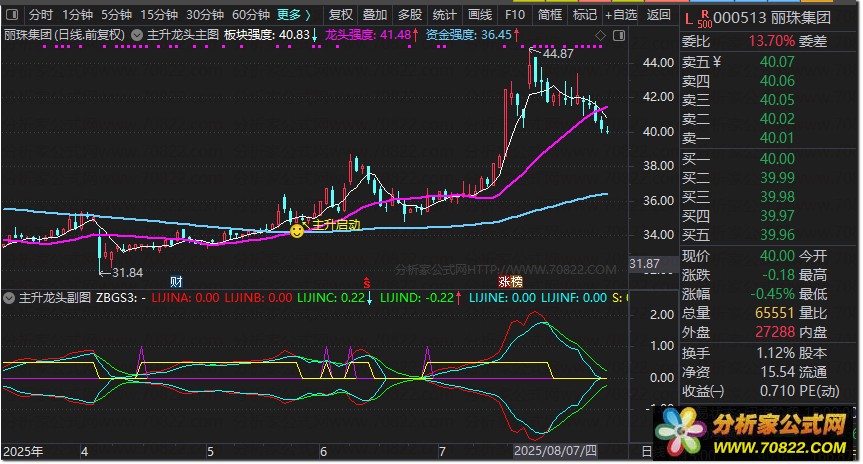Select the 30分钟 period
863x464 pixels.
(x=205, y=15)
